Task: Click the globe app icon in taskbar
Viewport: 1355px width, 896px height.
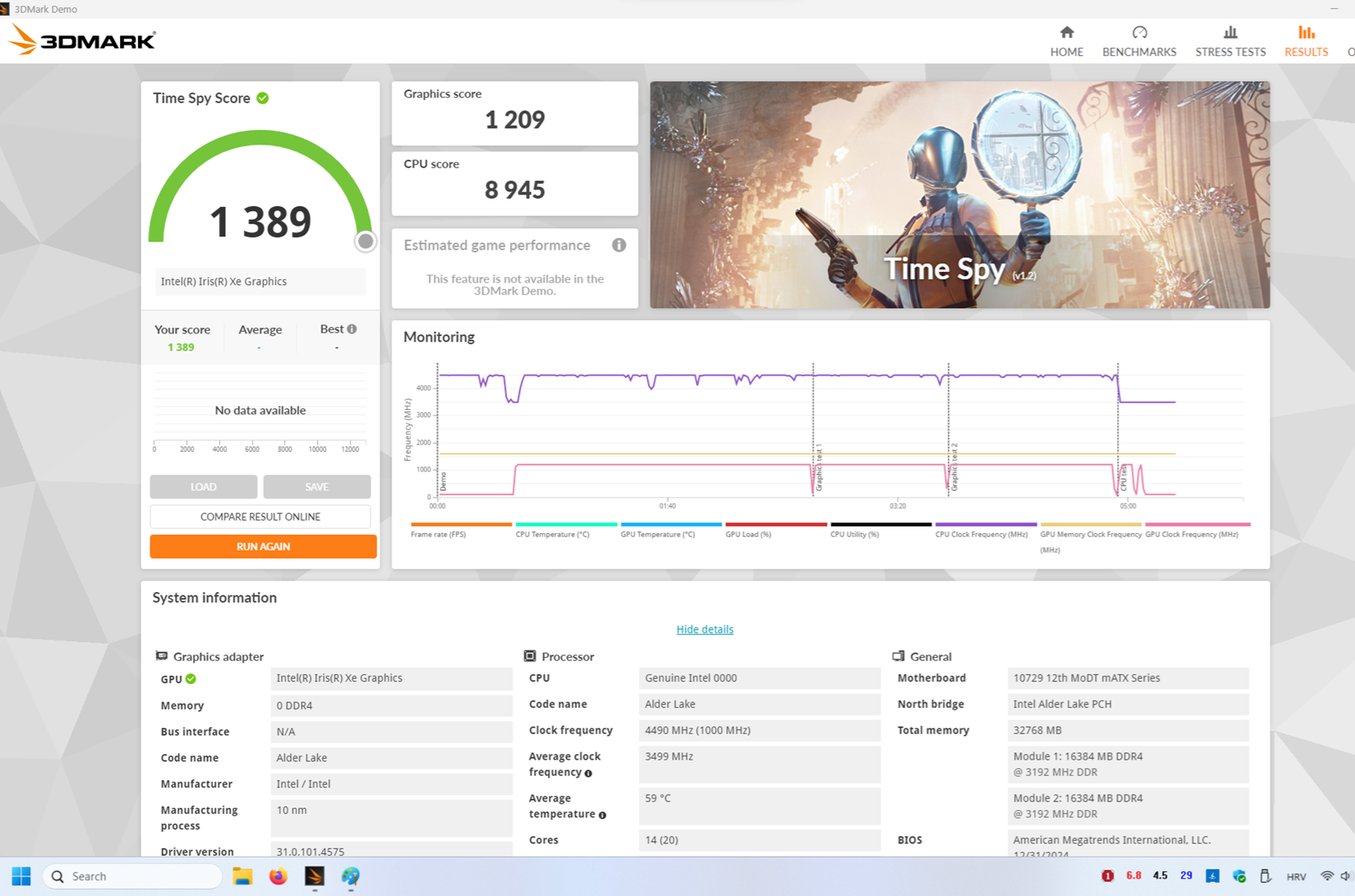Action: tap(351, 876)
